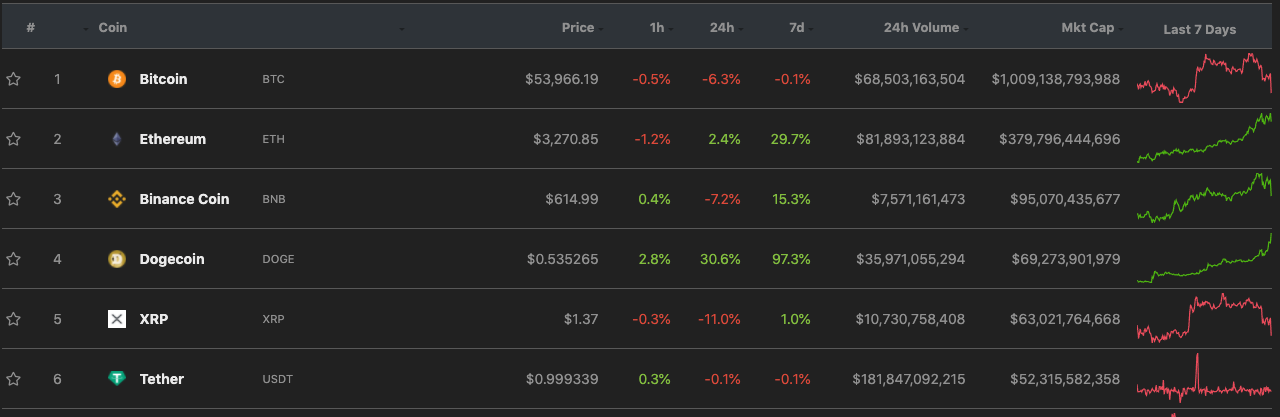The image size is (1280, 417).
Task: Open the XRP coin name link
Action: pyautogui.click(x=153, y=319)
